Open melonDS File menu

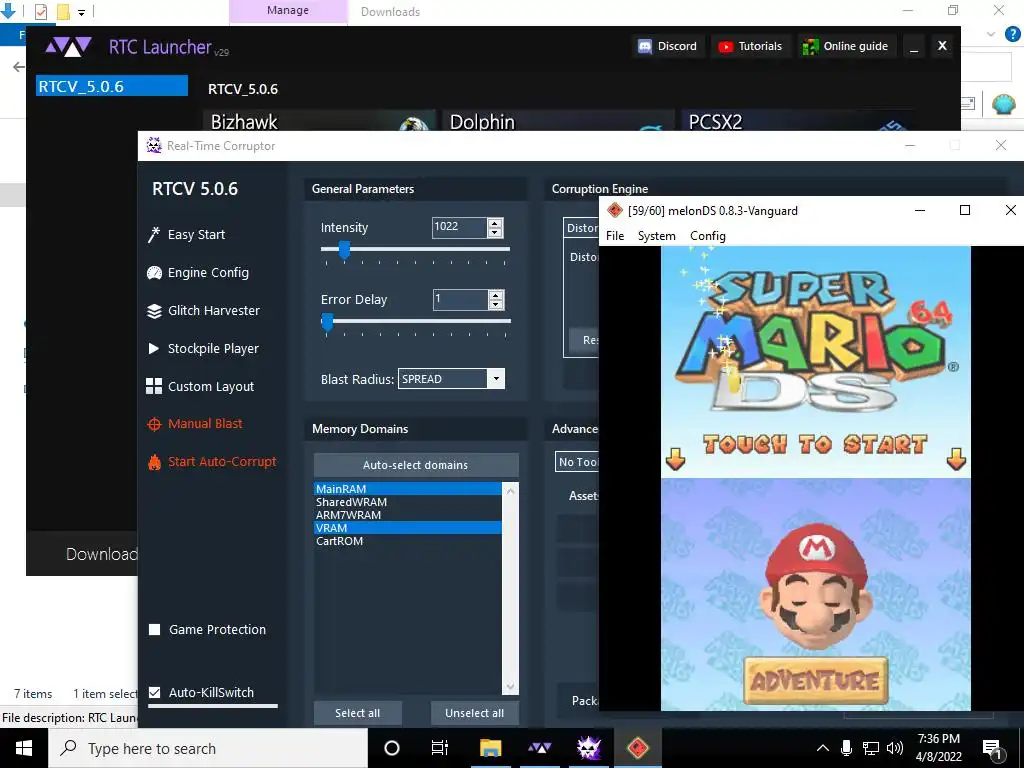pyautogui.click(x=615, y=236)
